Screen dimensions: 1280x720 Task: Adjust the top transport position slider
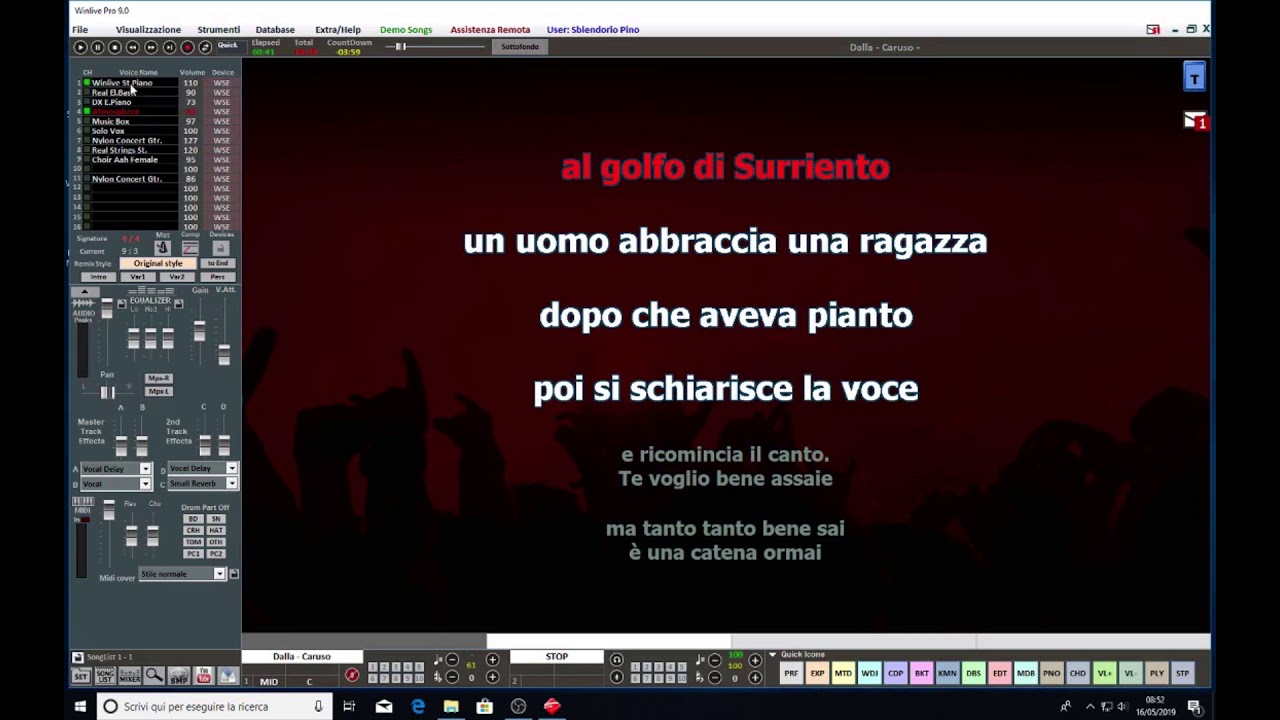(x=401, y=47)
